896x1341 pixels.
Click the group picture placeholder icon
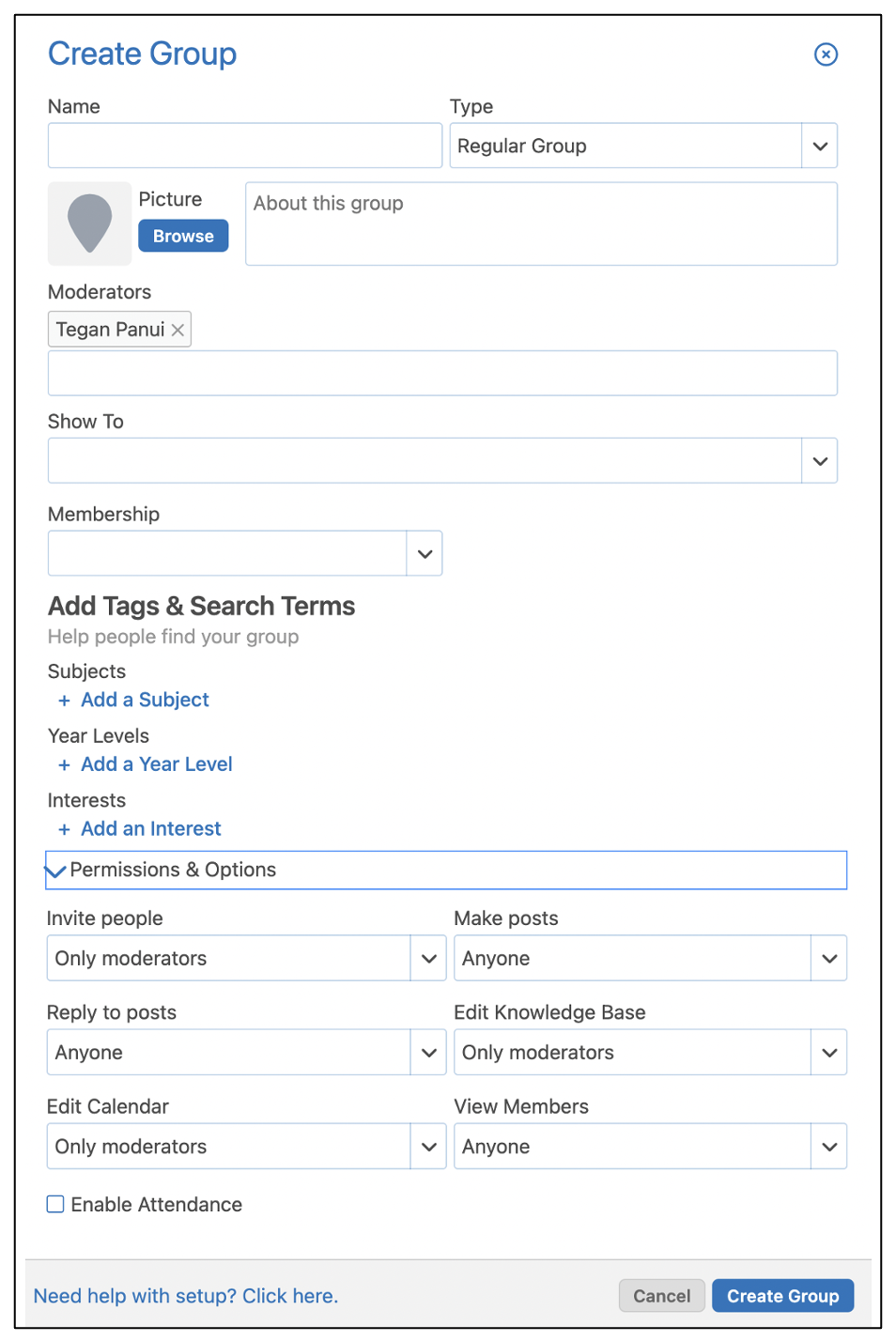[x=89, y=223]
